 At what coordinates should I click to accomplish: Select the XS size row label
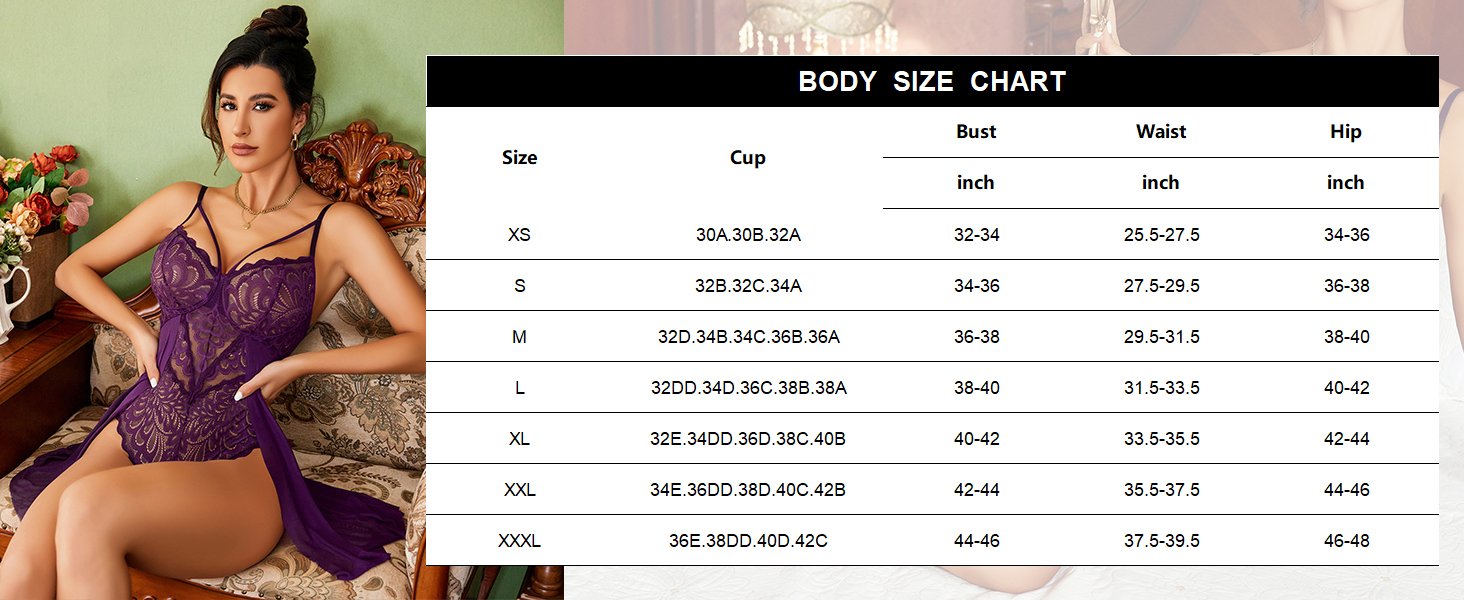(x=519, y=235)
